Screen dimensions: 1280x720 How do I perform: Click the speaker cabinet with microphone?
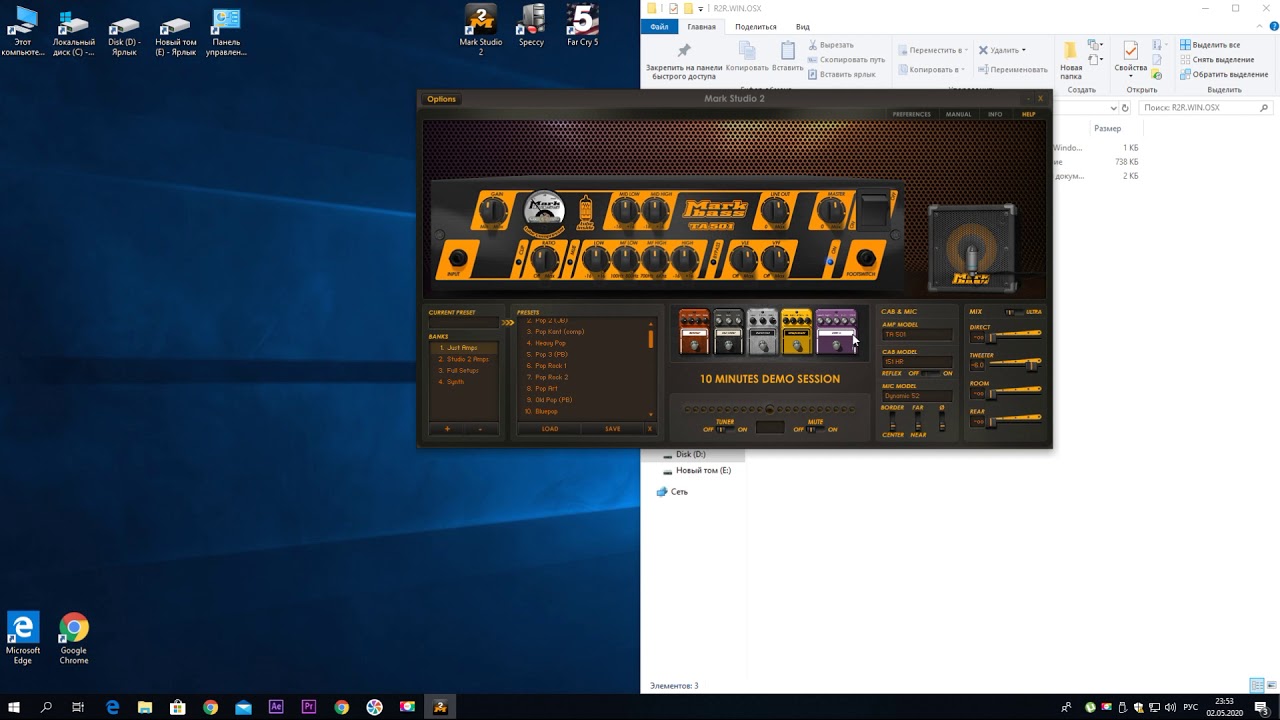click(x=972, y=247)
